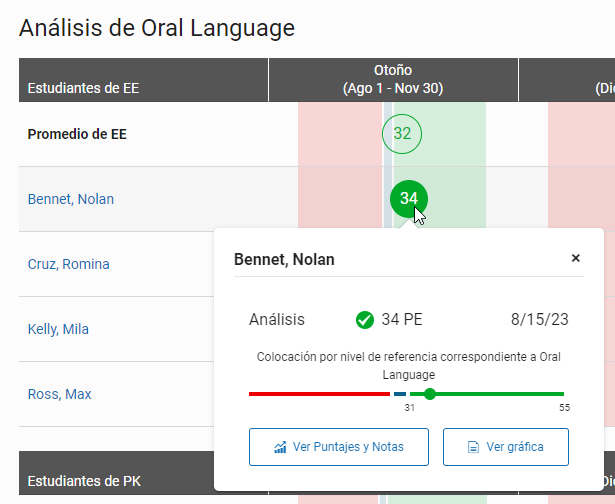Image resolution: width=615 pixels, height=504 pixels.
Task: Click the Promedio de EE row label
Action: point(77,134)
